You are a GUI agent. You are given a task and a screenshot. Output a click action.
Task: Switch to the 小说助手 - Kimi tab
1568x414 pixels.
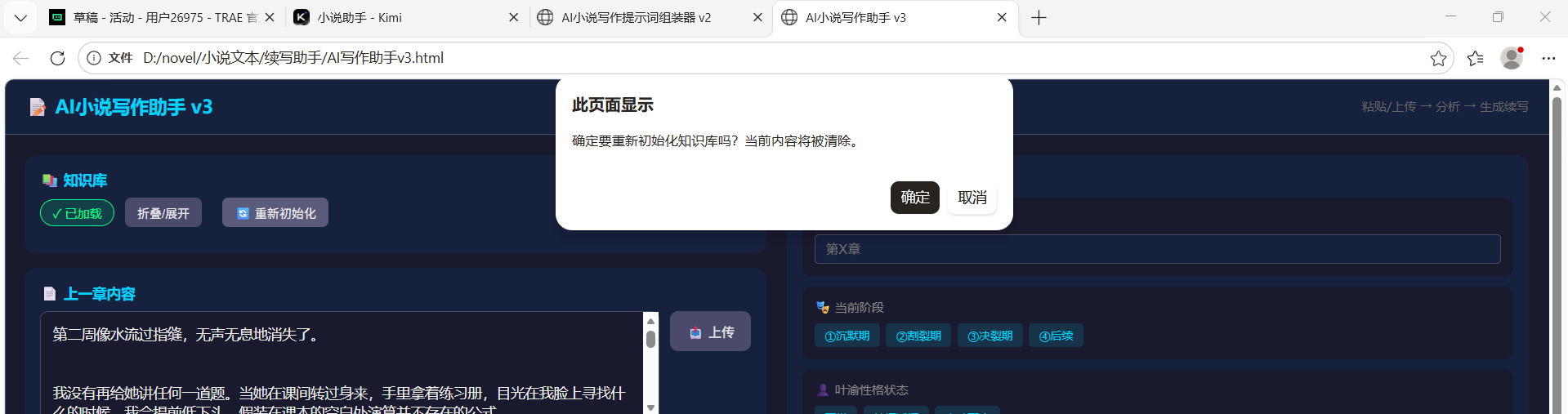[406, 17]
